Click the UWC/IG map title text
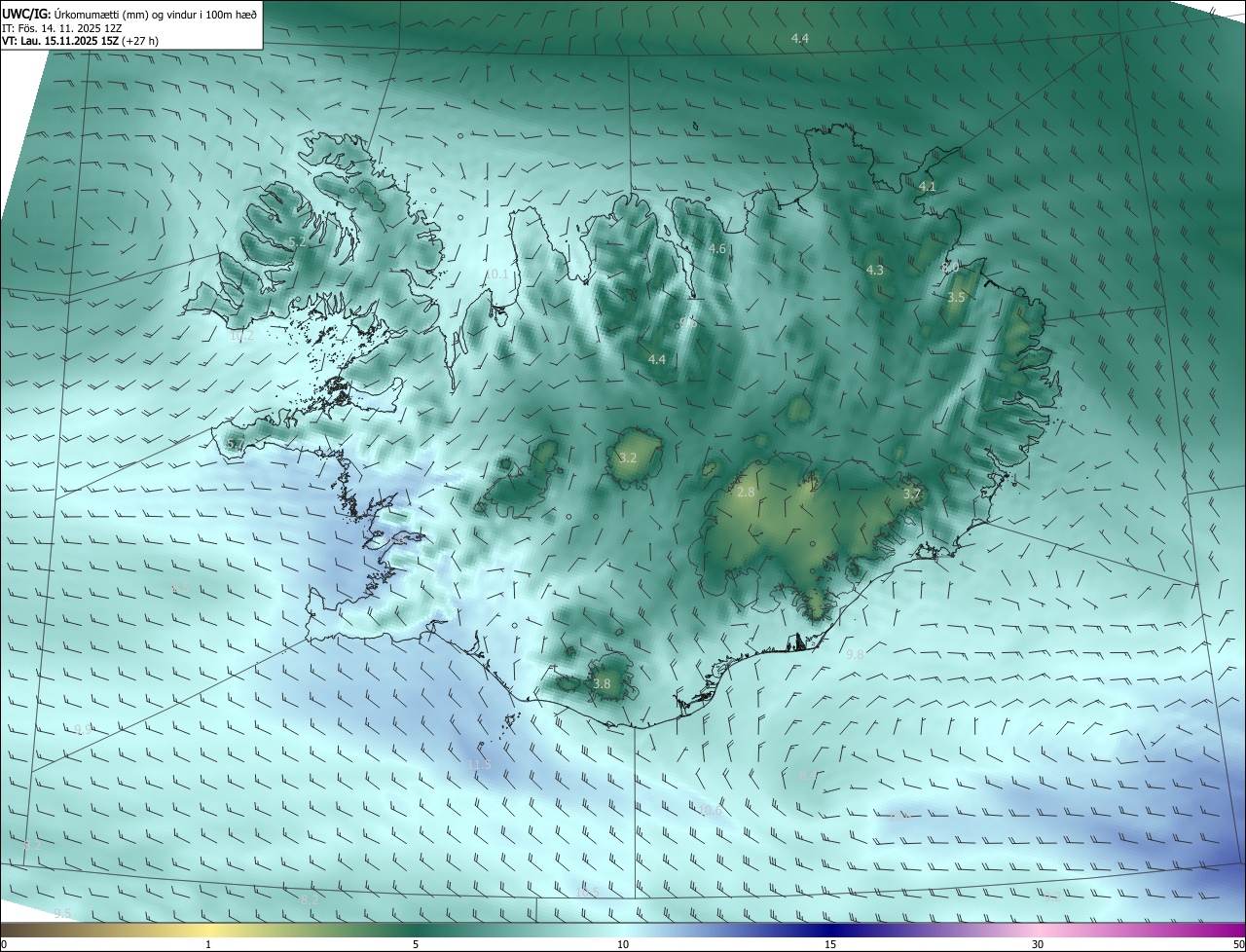Image resolution: width=1246 pixels, height=952 pixels. pyautogui.click(x=130, y=13)
